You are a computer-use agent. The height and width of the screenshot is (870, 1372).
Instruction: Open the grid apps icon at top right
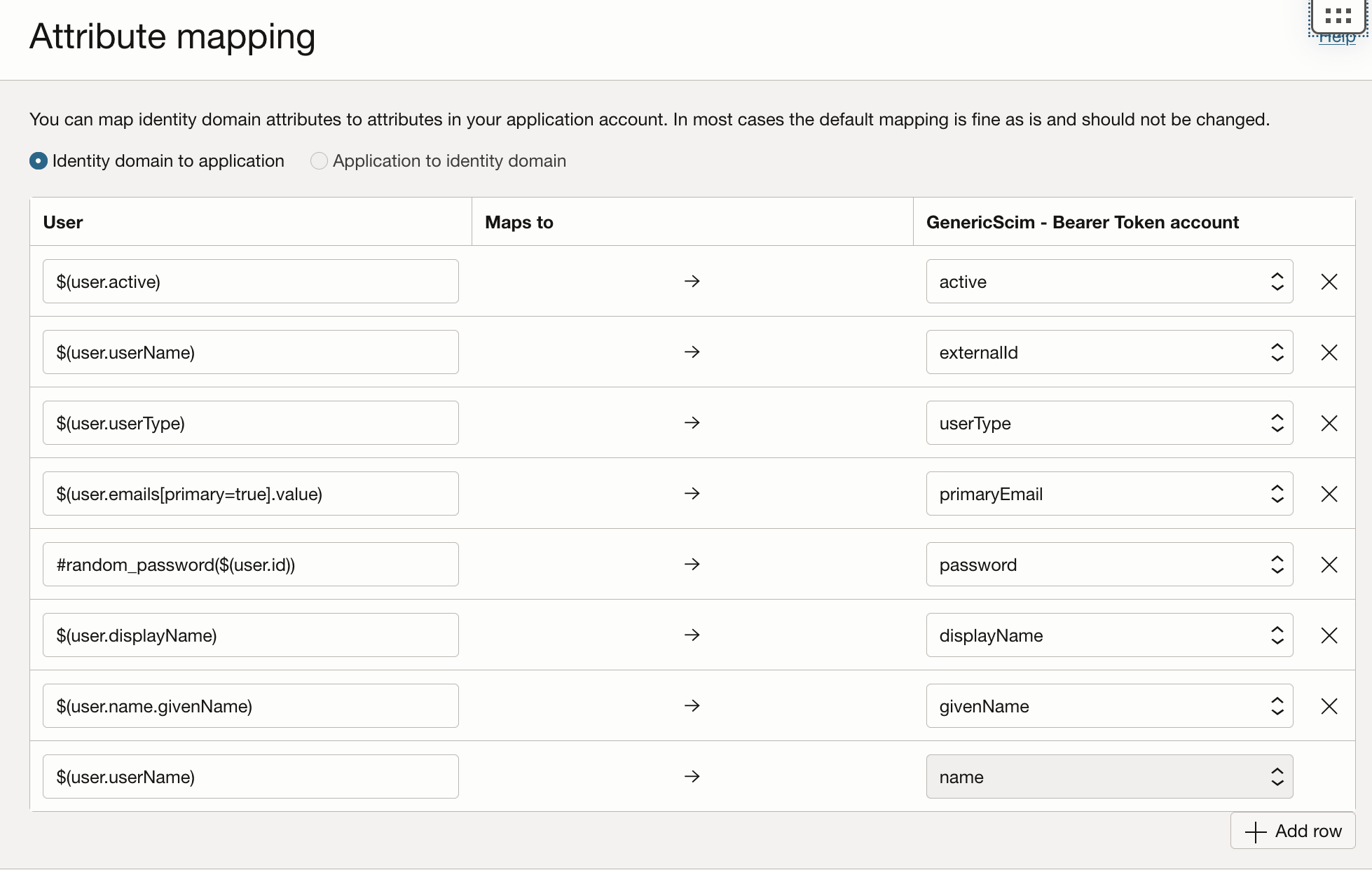[x=1338, y=15]
